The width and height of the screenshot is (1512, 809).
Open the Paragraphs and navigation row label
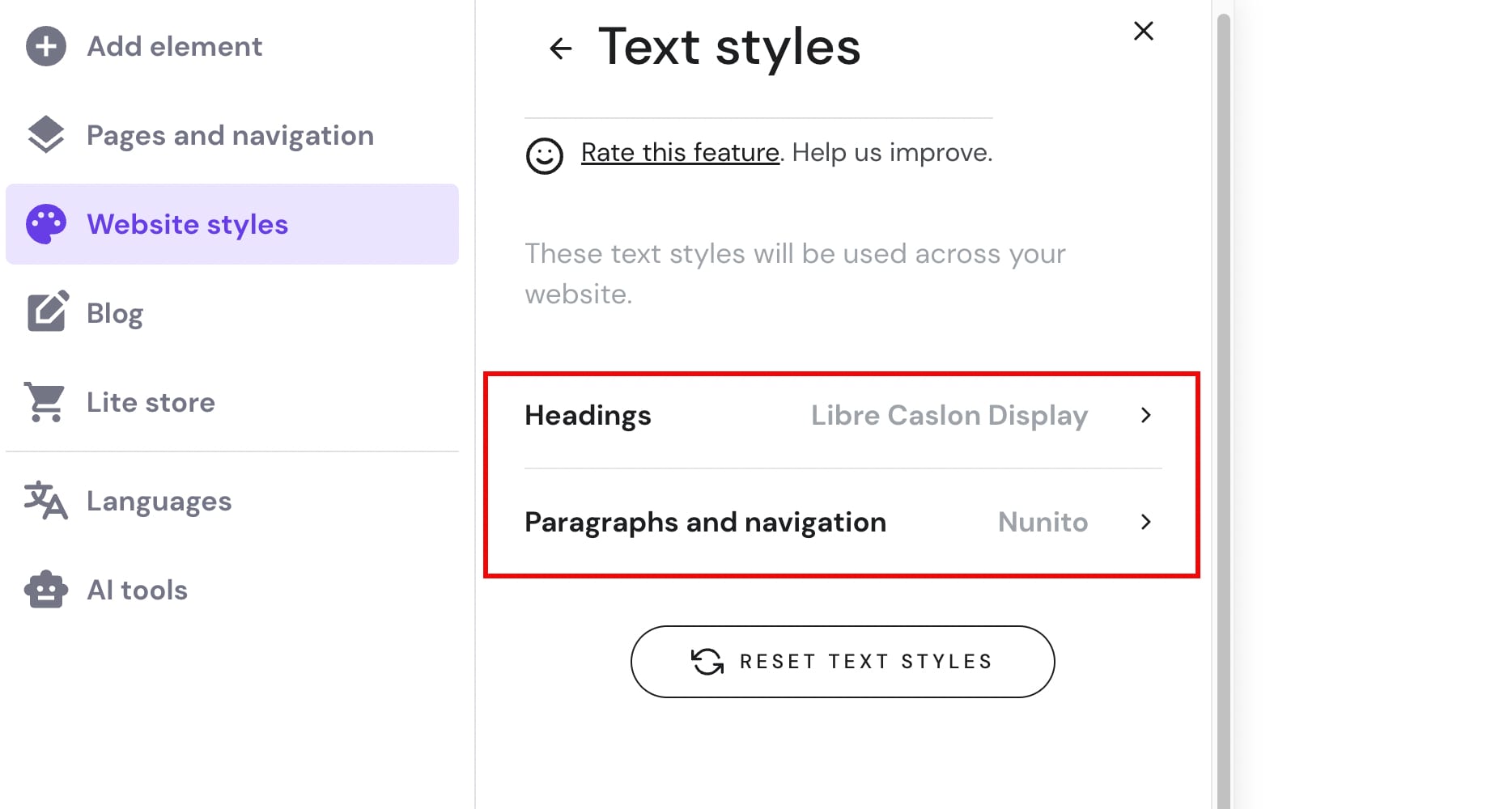click(705, 522)
